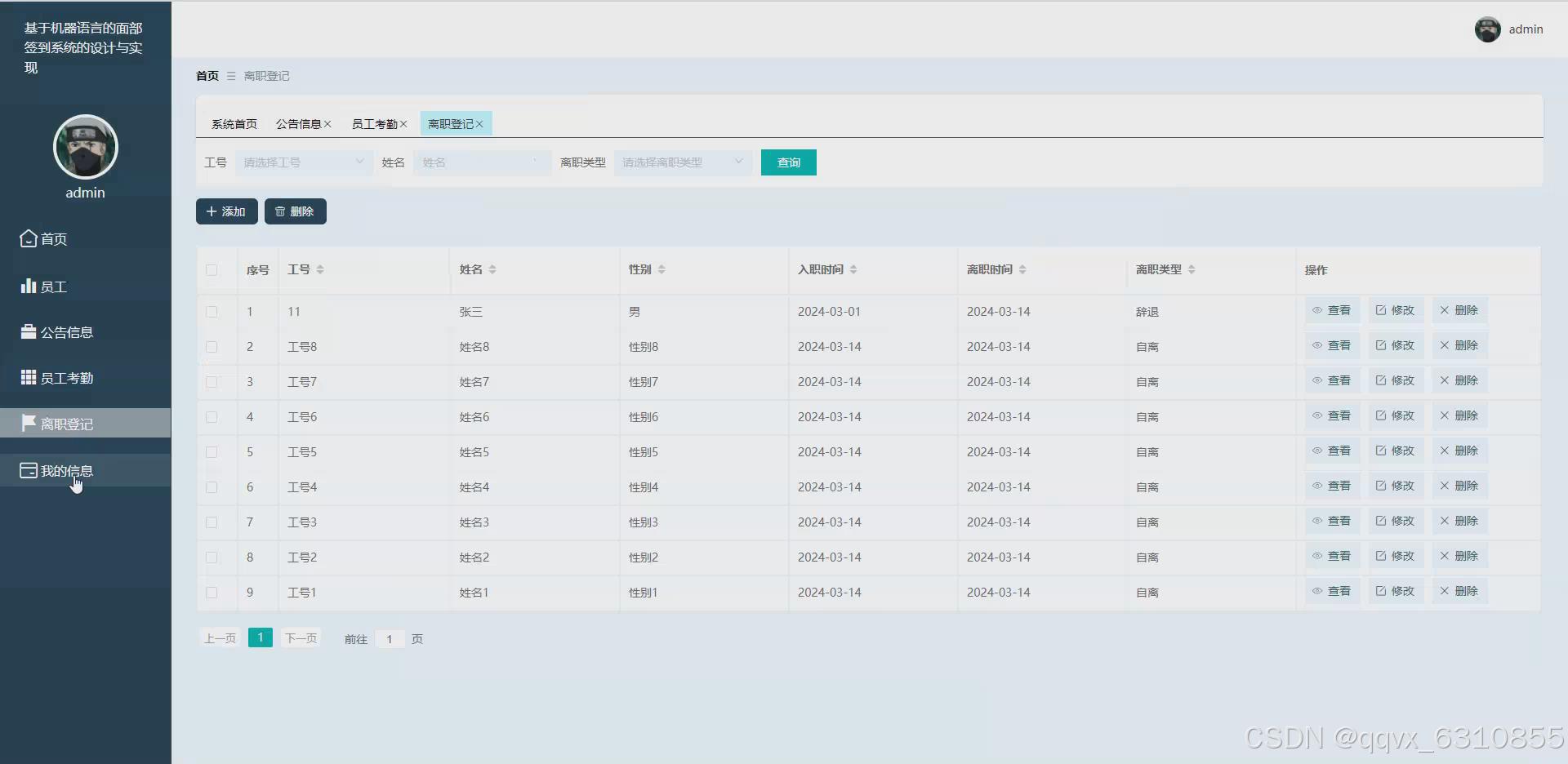The height and width of the screenshot is (764, 1568).
Task: Open 首页 in the sidebar menu
Action: tap(86, 238)
